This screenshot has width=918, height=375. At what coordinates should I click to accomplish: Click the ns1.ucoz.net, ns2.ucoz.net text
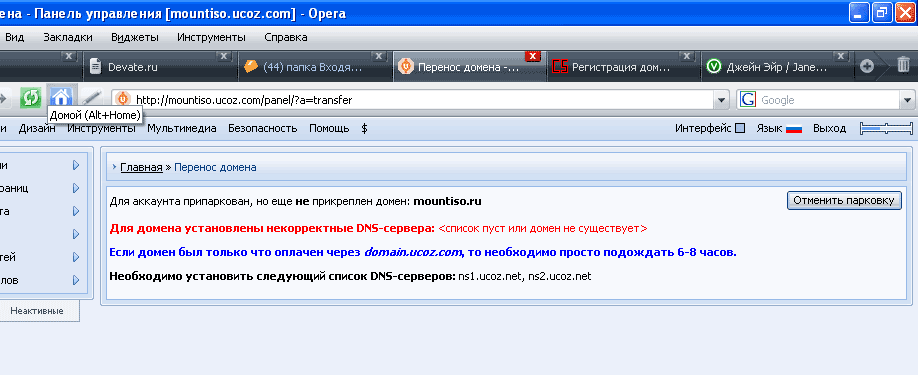coord(525,276)
